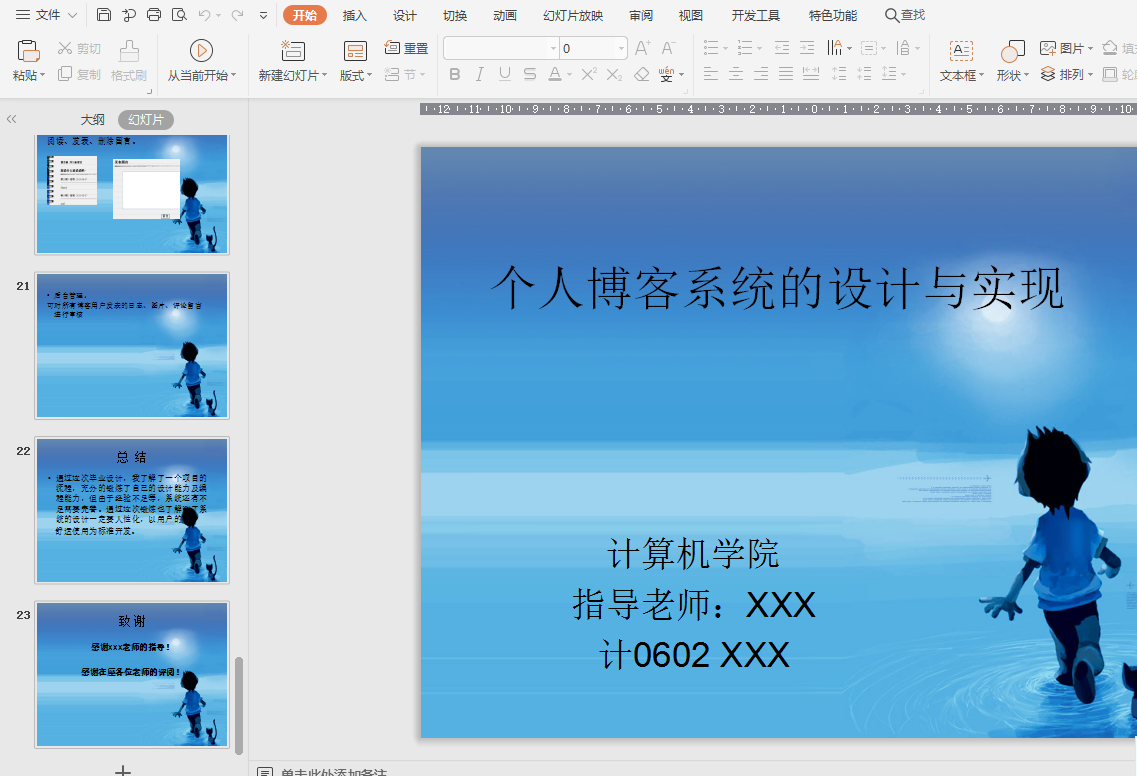The image size is (1137, 776).
Task: Click the Picture (图片) insert icon
Action: pos(1048,48)
